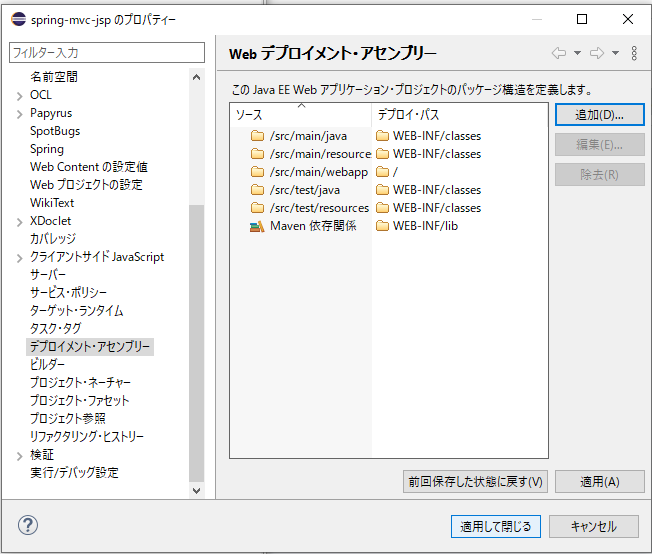This screenshot has width=652, height=554.
Task: Click the 除去(R) button
Action: pos(600,175)
